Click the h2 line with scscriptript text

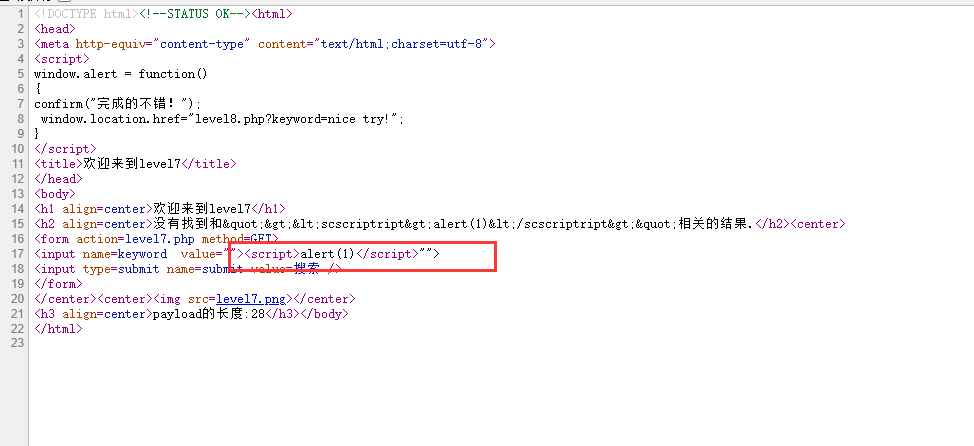pos(440,224)
